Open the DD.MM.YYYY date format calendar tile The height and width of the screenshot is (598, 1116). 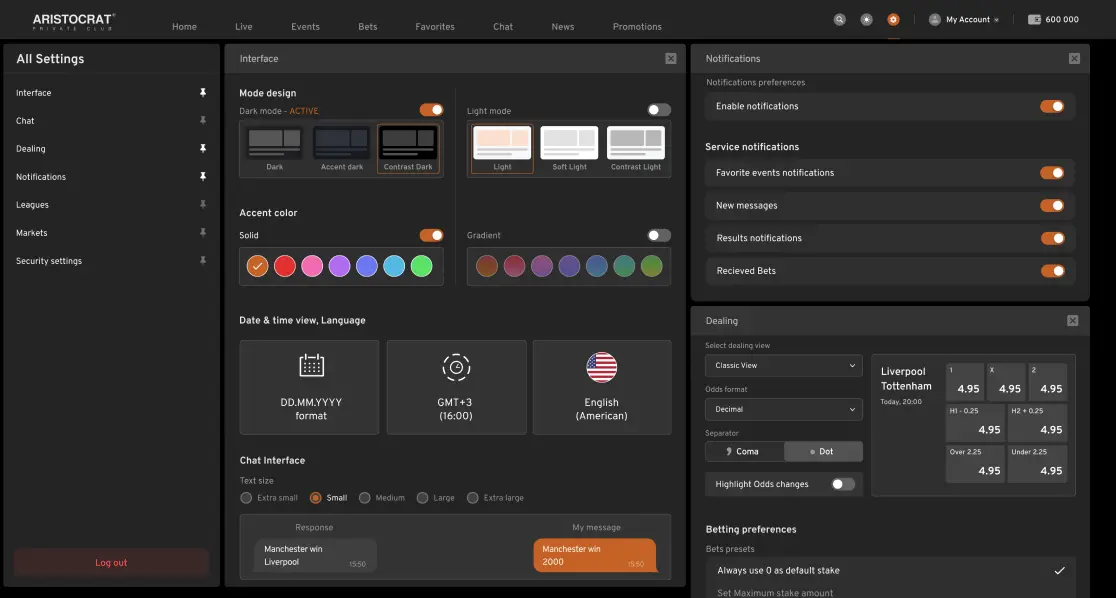[310, 387]
